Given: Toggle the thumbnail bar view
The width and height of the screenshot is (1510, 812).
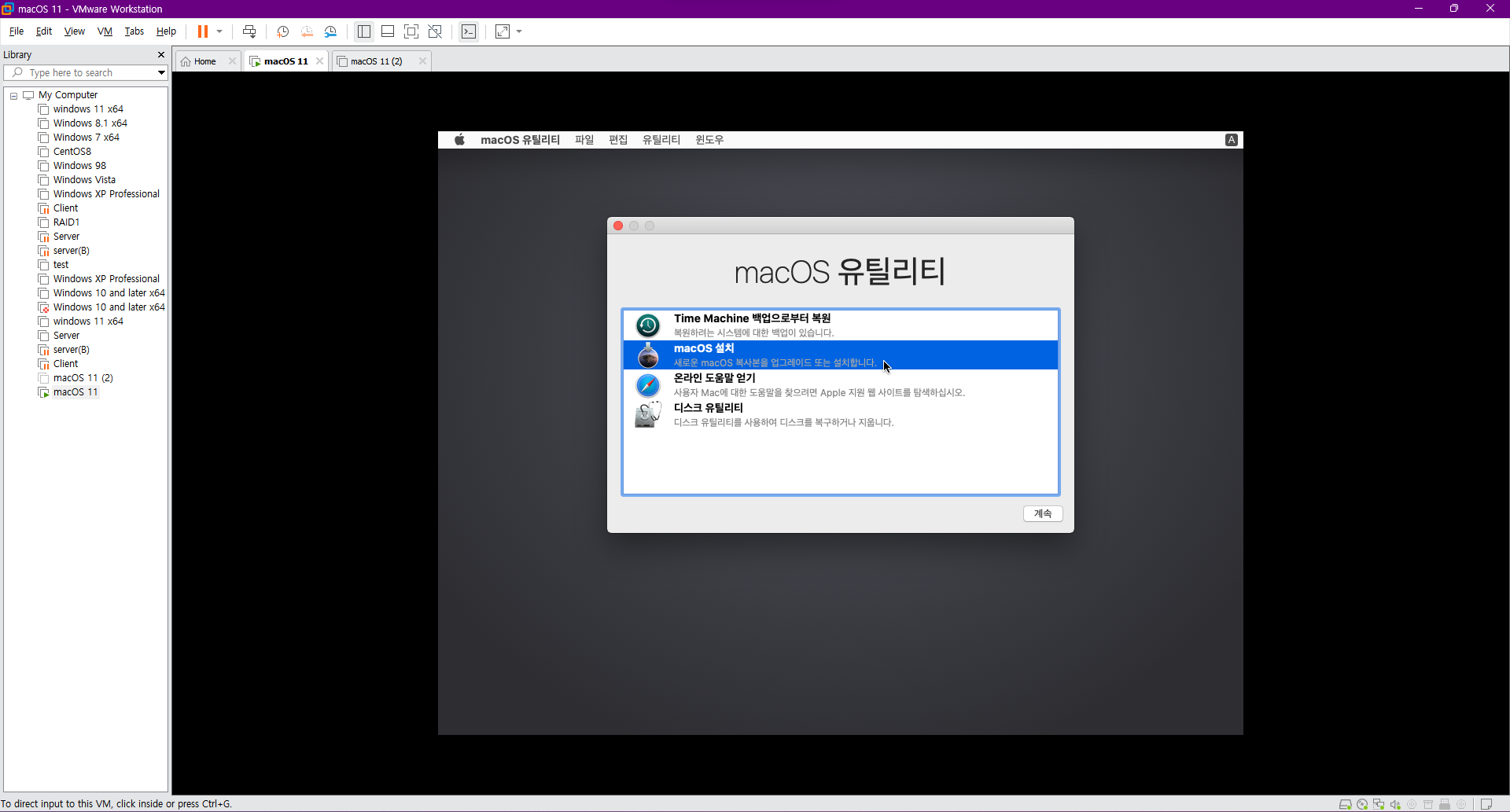Looking at the screenshot, I should (388, 31).
